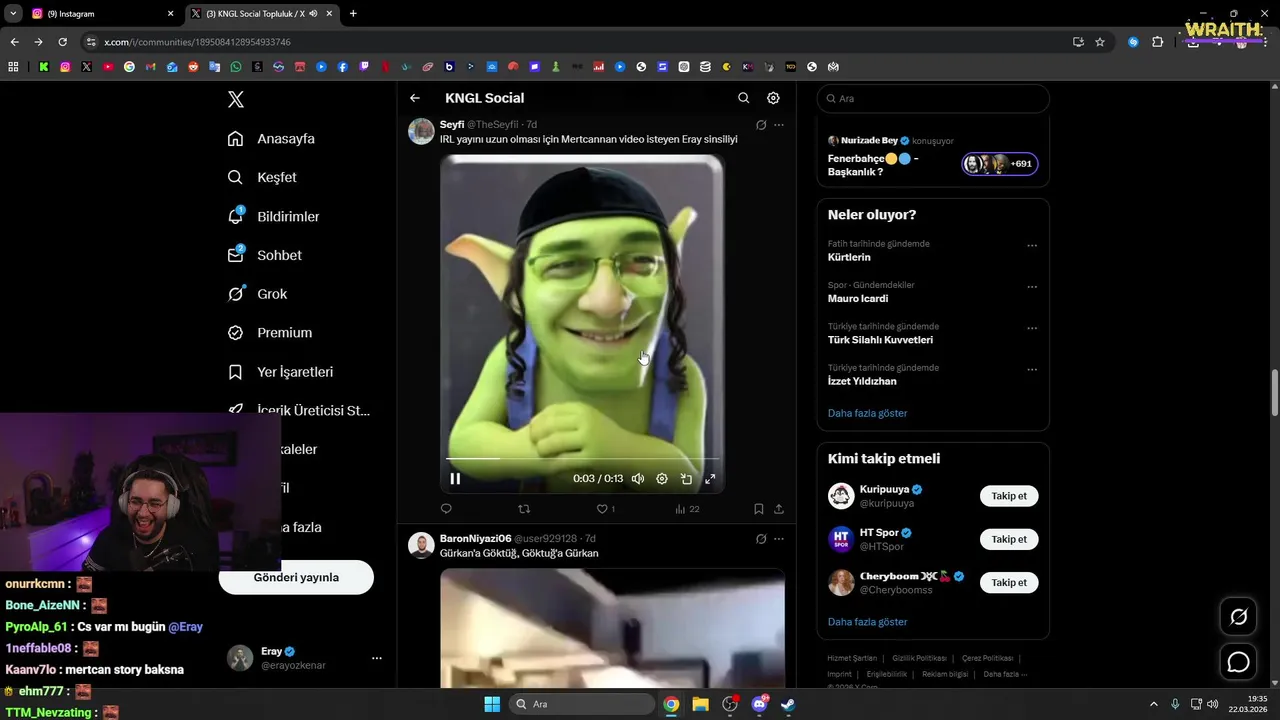Enable picture-in-picture for the video

686,479
